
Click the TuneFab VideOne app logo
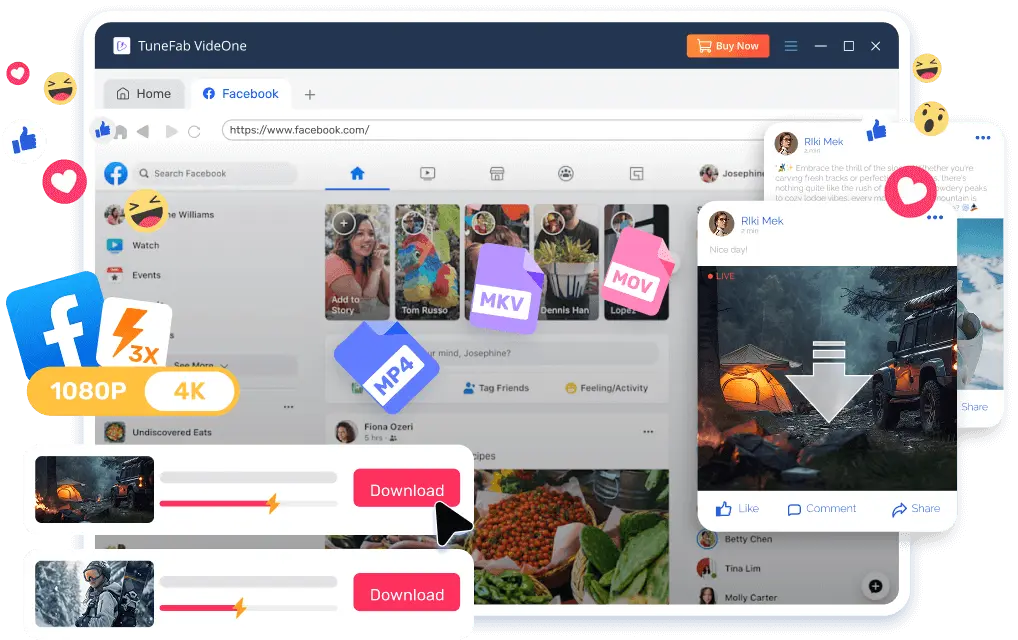pyautogui.click(x=121, y=45)
